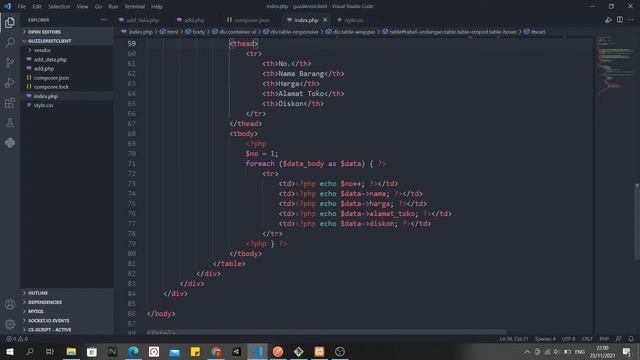Open Microsoft Edge from the taskbar

133,351
